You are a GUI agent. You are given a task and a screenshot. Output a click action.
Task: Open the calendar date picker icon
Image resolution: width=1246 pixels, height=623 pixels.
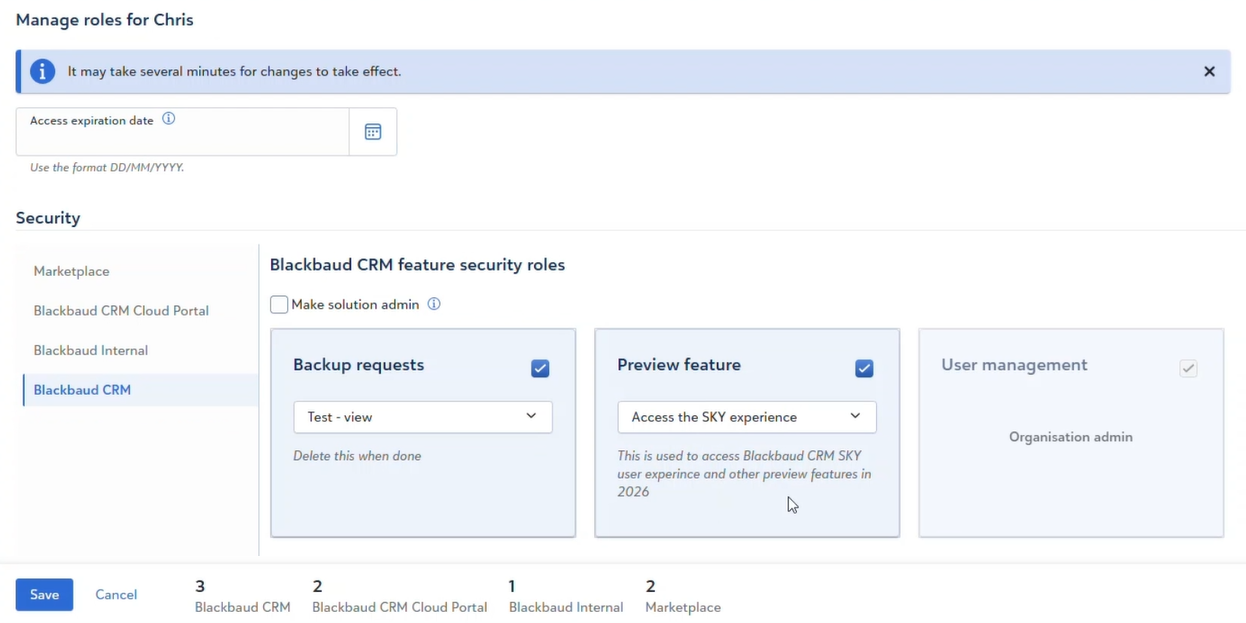[373, 132]
